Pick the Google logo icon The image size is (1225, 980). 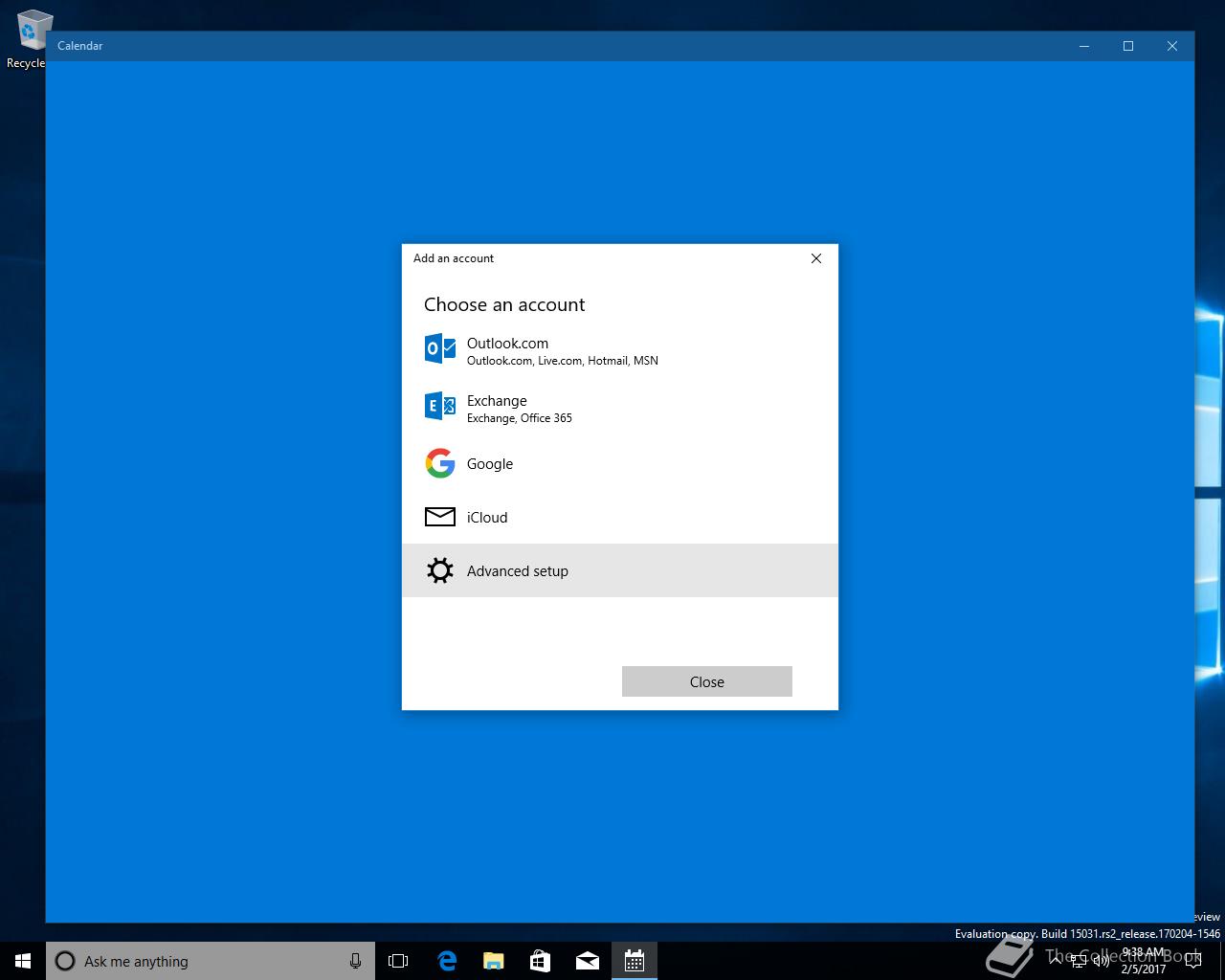click(440, 463)
